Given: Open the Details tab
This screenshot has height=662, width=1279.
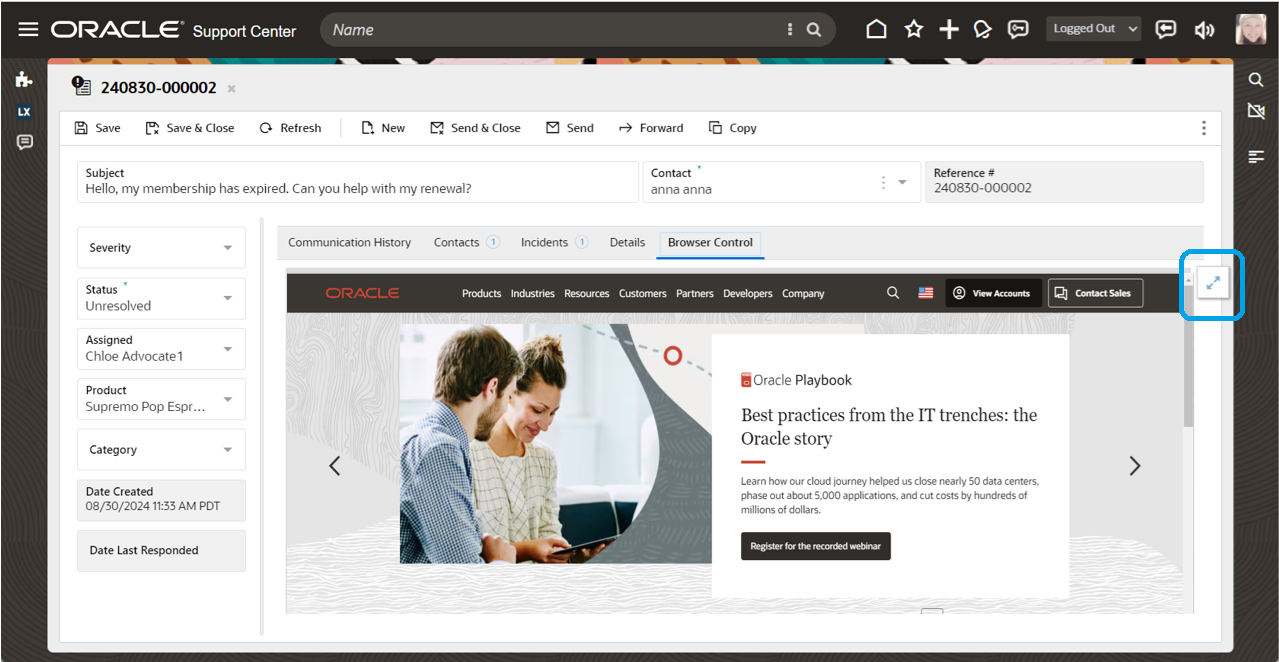Looking at the screenshot, I should coord(627,242).
